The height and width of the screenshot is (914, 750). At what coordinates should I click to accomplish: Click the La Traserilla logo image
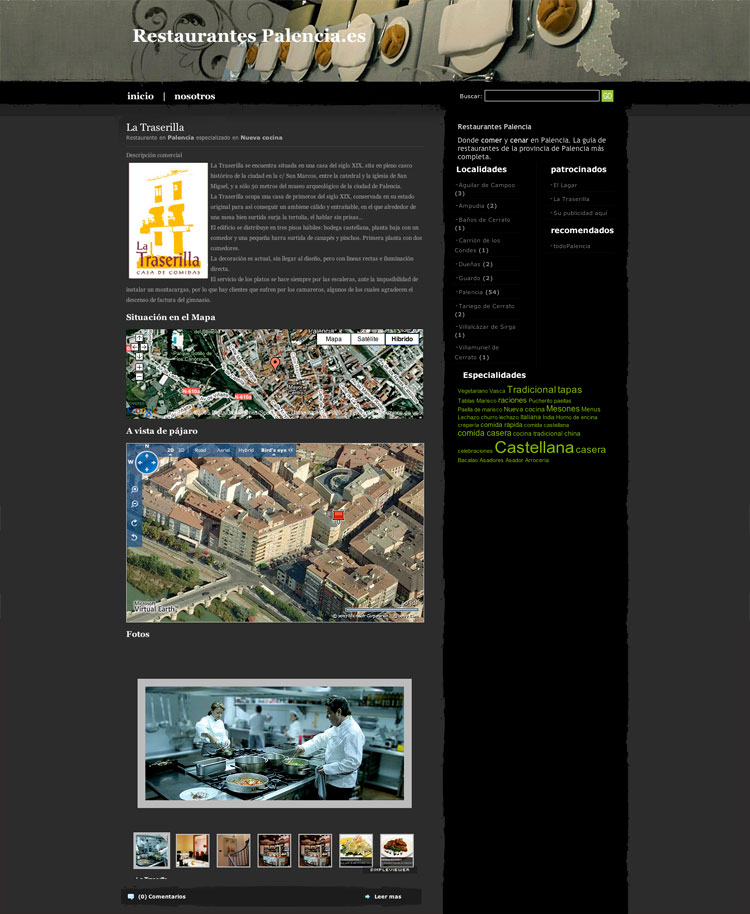point(168,220)
